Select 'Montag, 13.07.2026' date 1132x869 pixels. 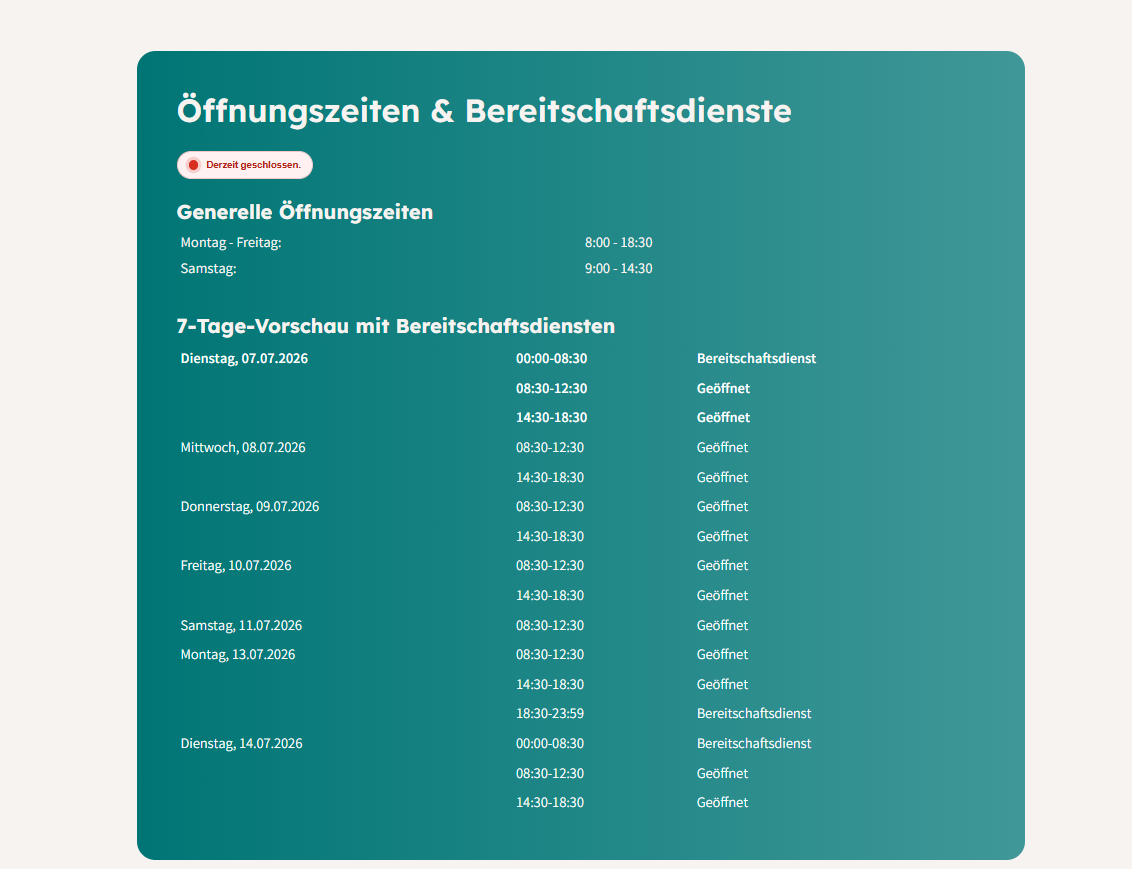[x=238, y=655]
